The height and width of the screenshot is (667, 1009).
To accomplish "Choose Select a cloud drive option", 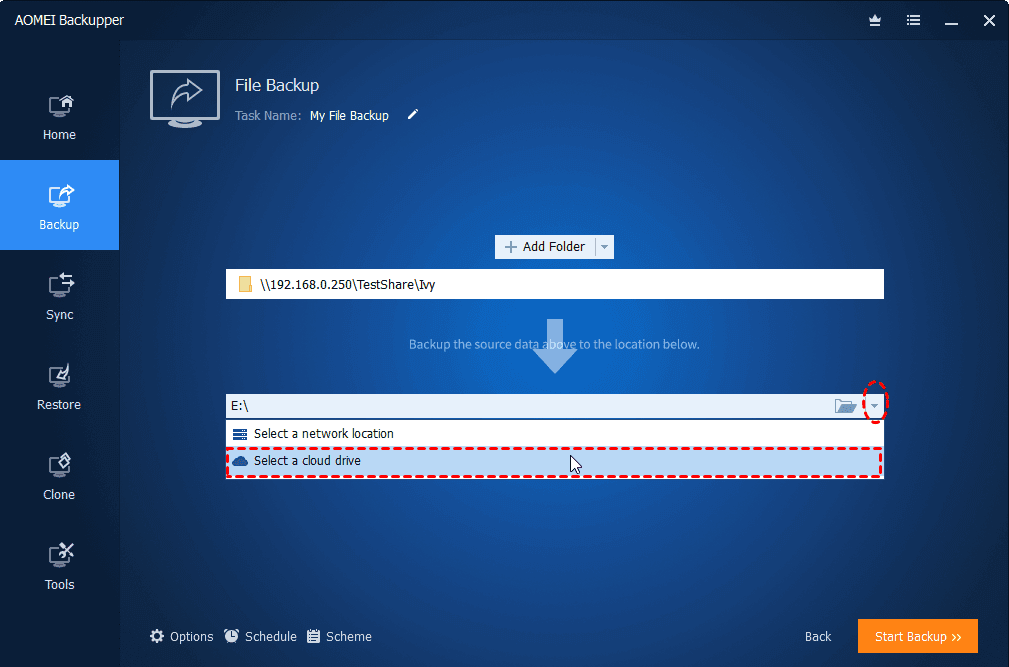I will 555,461.
